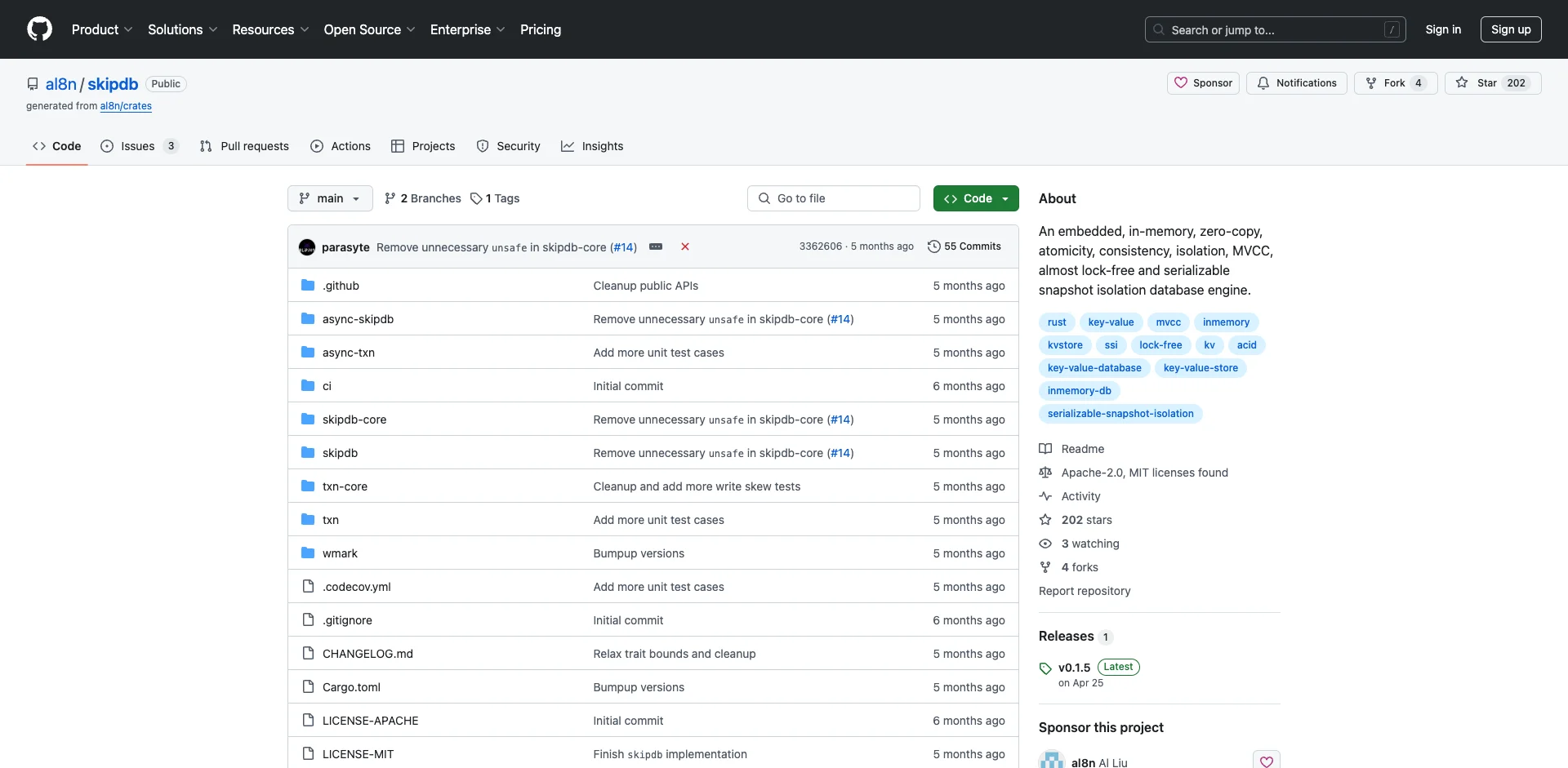
Task: Click the ci folder icon
Action: click(x=308, y=386)
